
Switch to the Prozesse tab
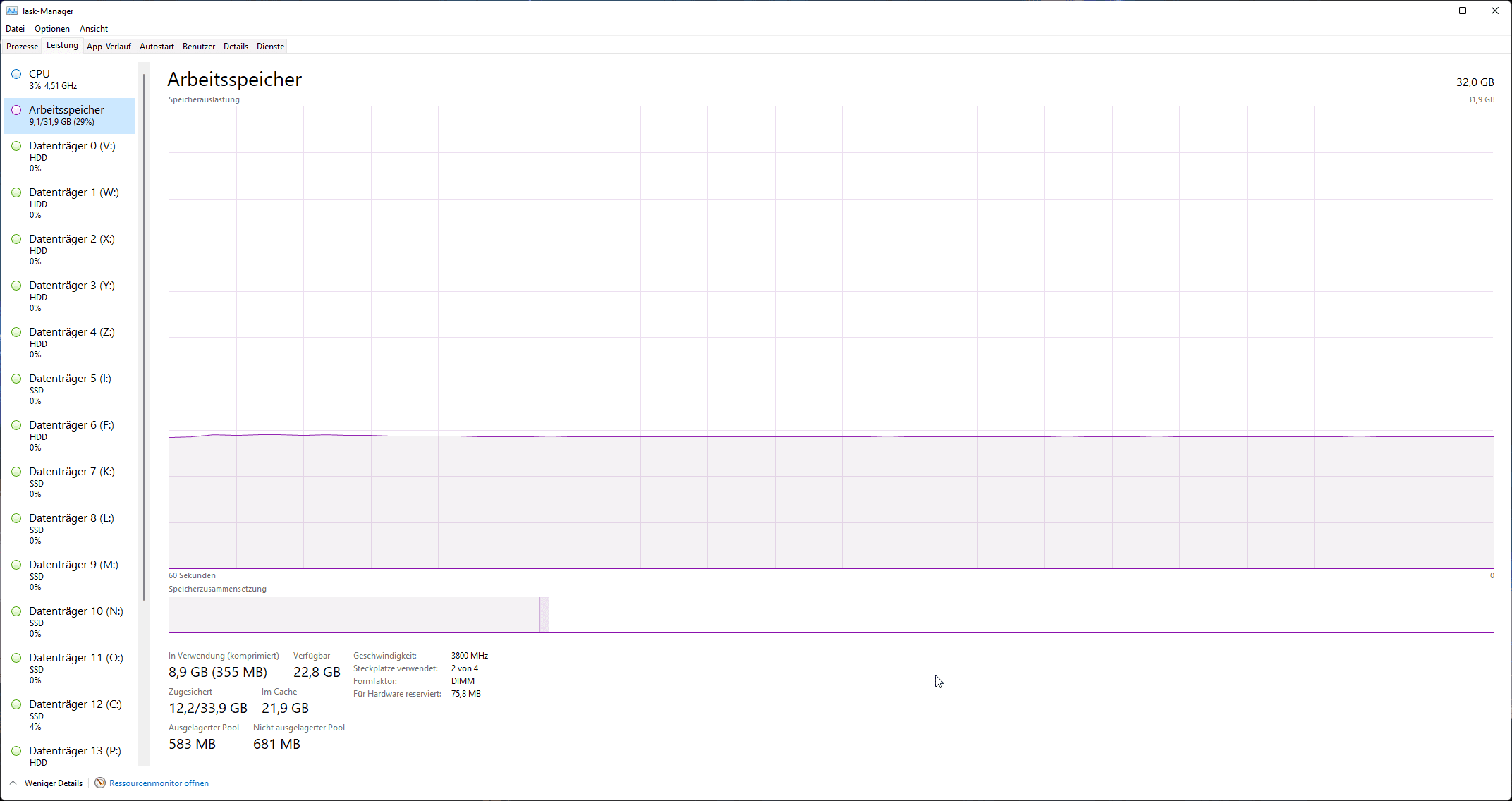point(23,47)
